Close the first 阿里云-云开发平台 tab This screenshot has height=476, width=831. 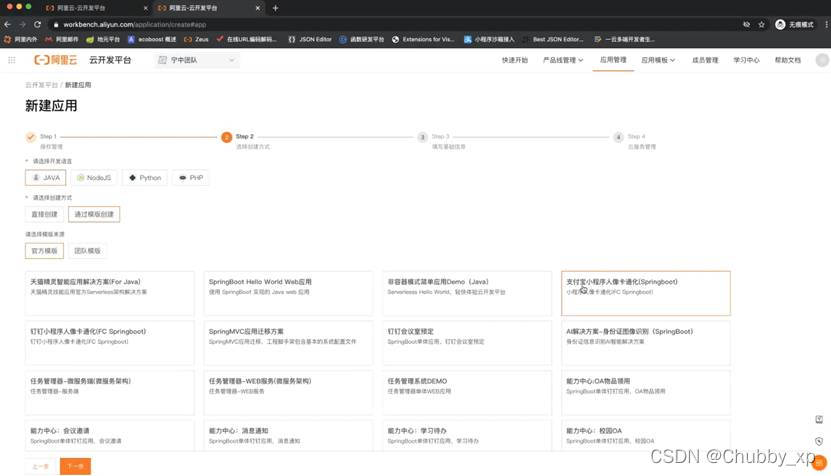[x=146, y=8]
